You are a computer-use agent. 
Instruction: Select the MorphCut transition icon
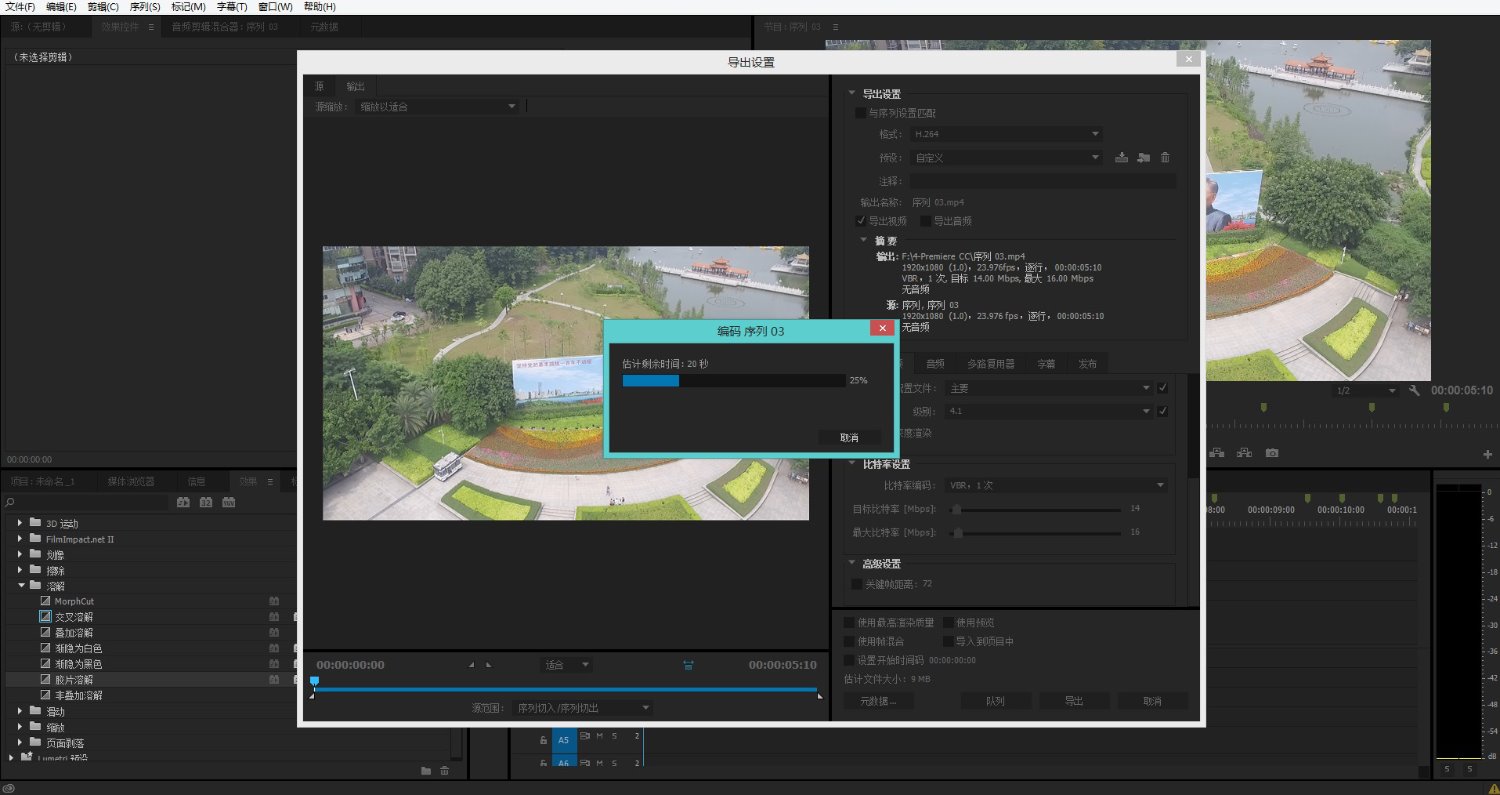tap(45, 601)
